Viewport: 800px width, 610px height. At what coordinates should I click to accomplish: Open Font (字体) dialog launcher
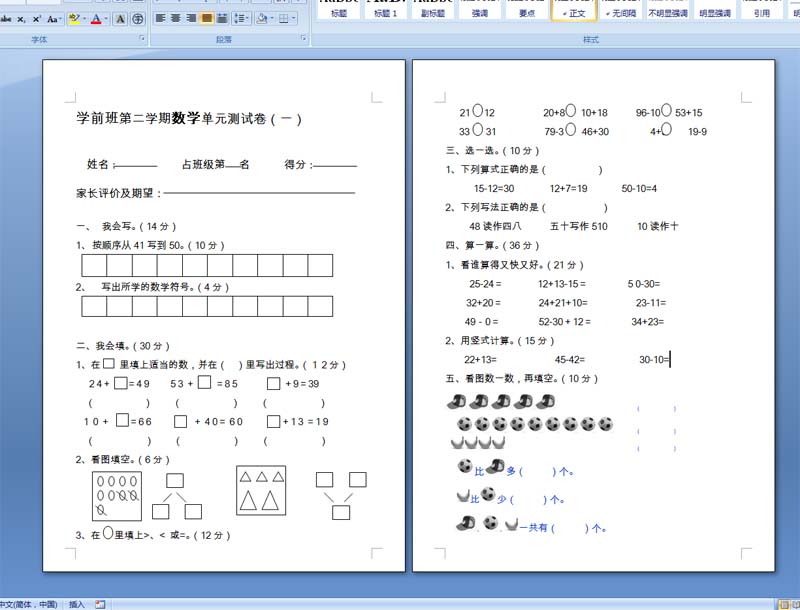tap(142, 38)
